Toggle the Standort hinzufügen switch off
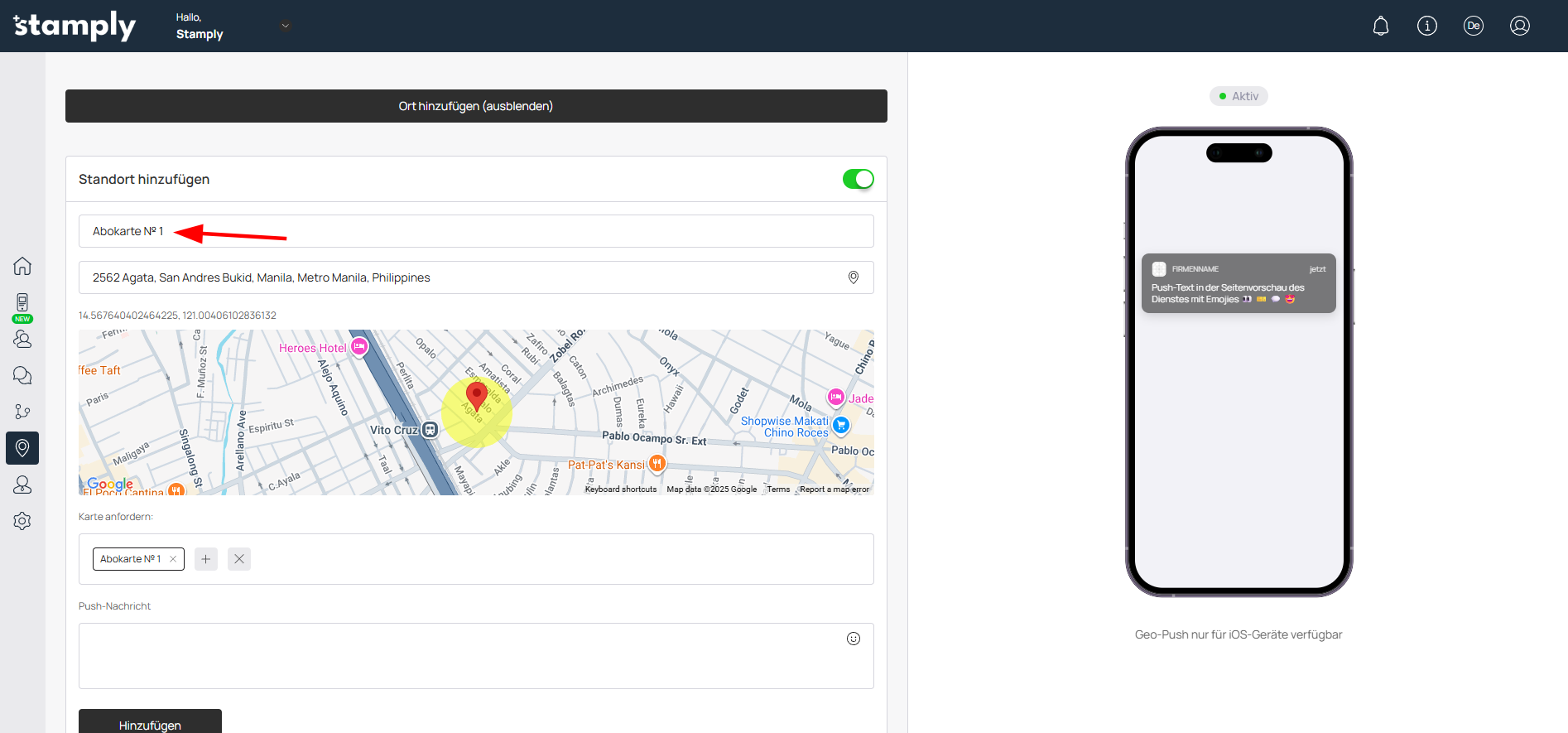The image size is (1568, 733). pyautogui.click(x=858, y=179)
